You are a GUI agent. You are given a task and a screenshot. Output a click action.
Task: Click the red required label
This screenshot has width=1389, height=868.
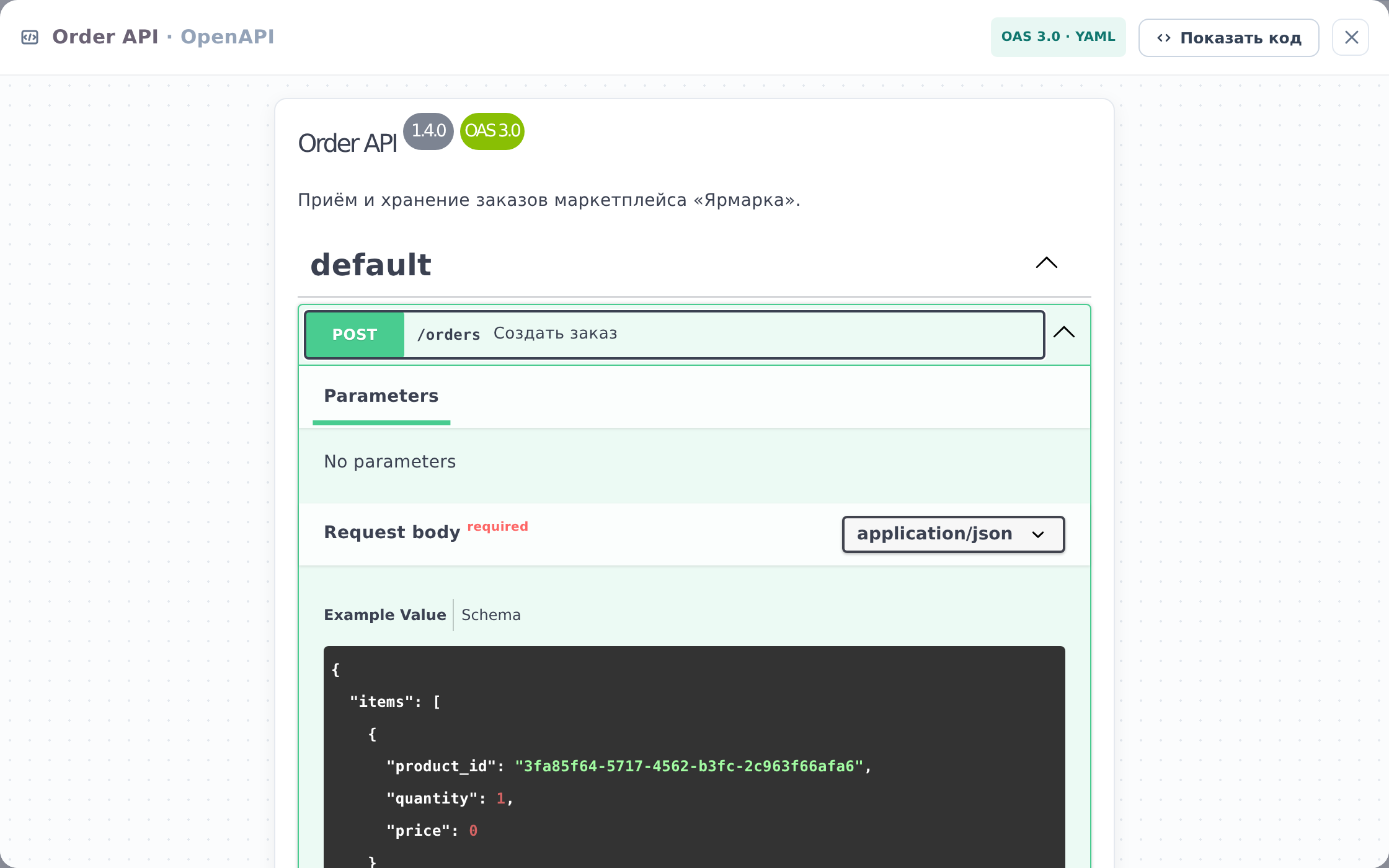[497, 526]
